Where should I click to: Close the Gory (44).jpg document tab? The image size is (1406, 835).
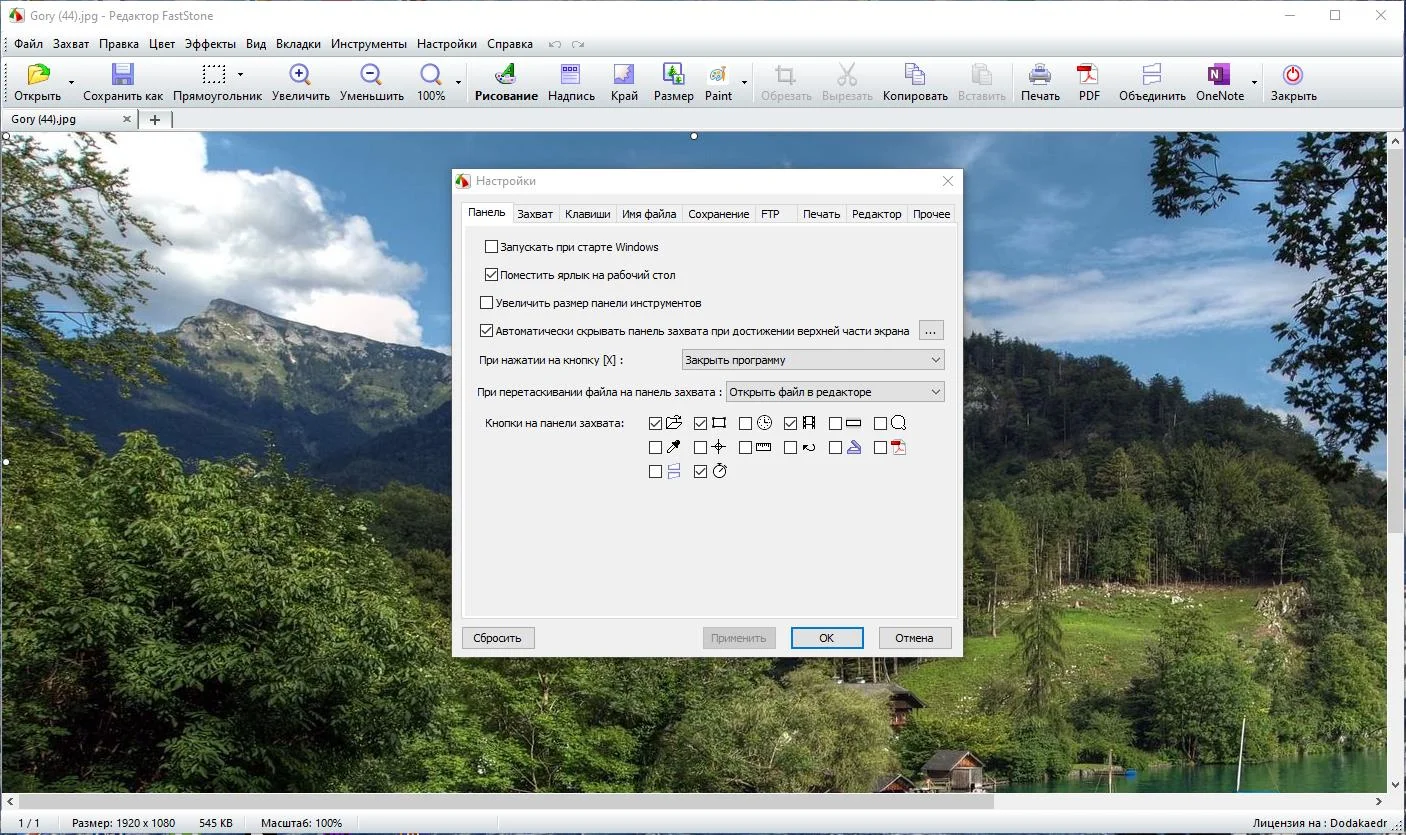pyautogui.click(x=127, y=119)
